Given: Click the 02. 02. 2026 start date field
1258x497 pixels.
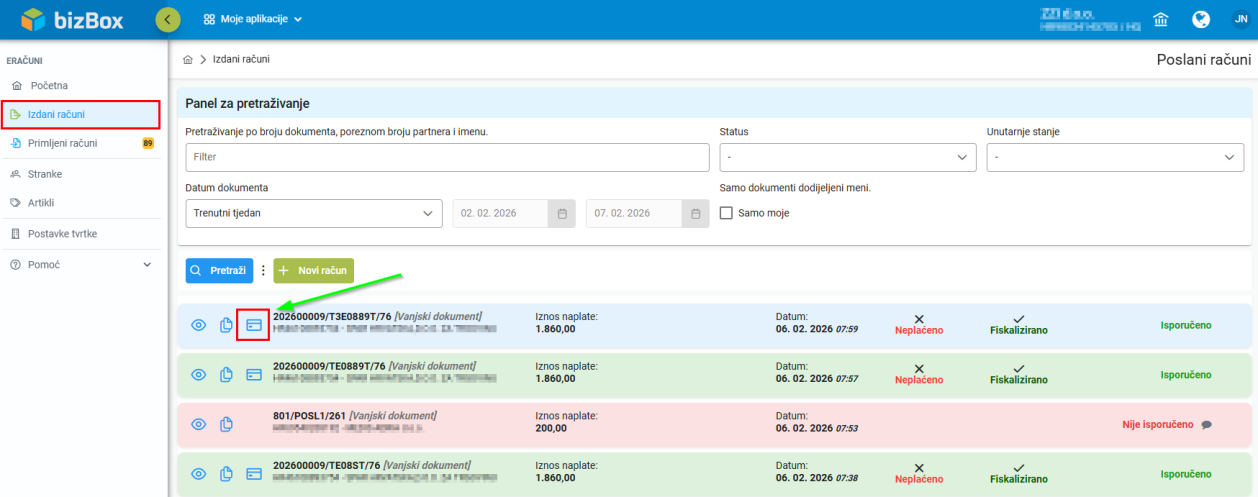Looking at the screenshot, I should [500, 213].
